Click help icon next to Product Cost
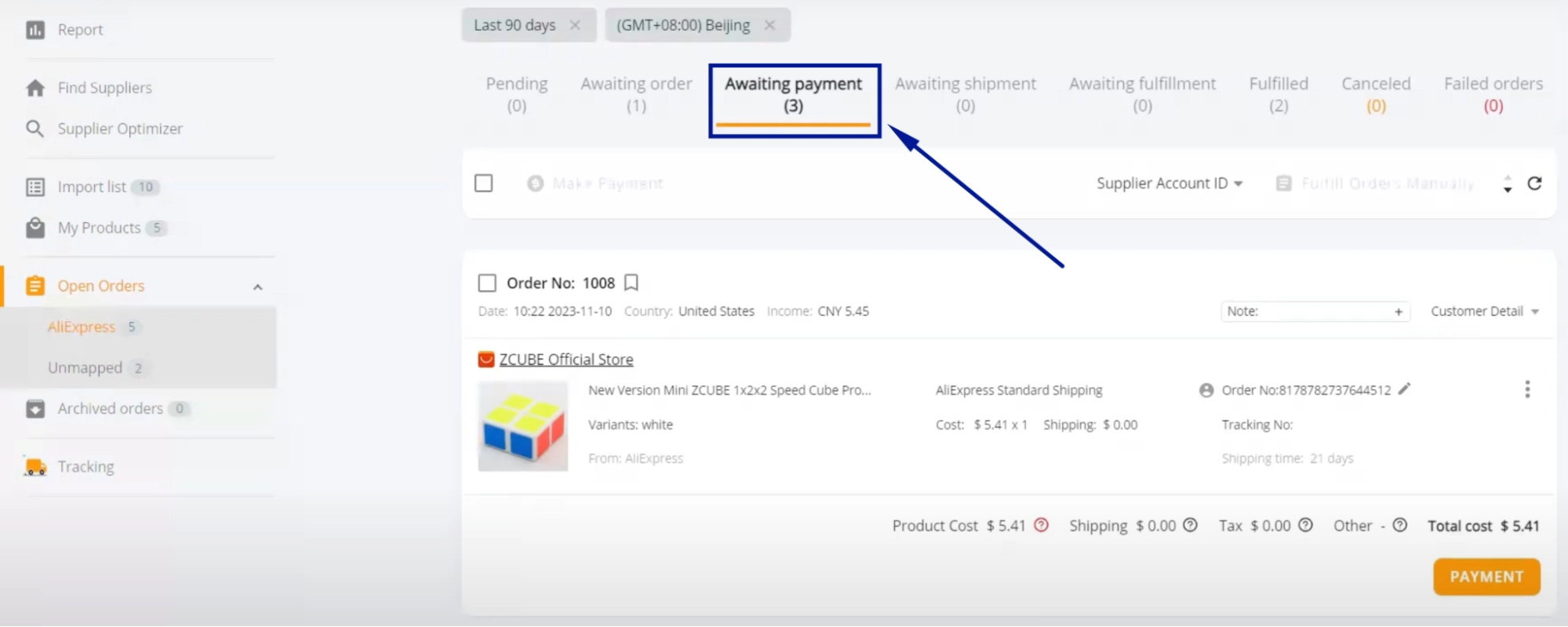 point(1042,525)
